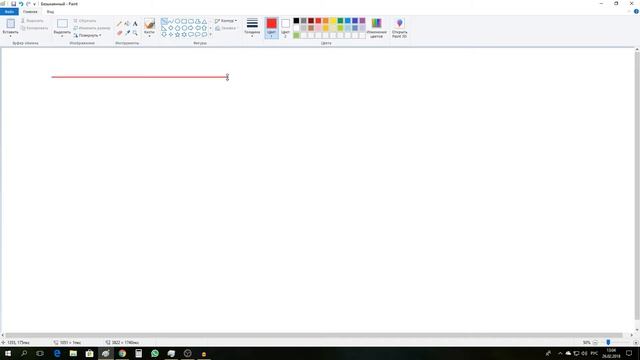Screen dimensions: 640x360
Task: Select the Fill with color bucket tool
Action: [127, 24]
